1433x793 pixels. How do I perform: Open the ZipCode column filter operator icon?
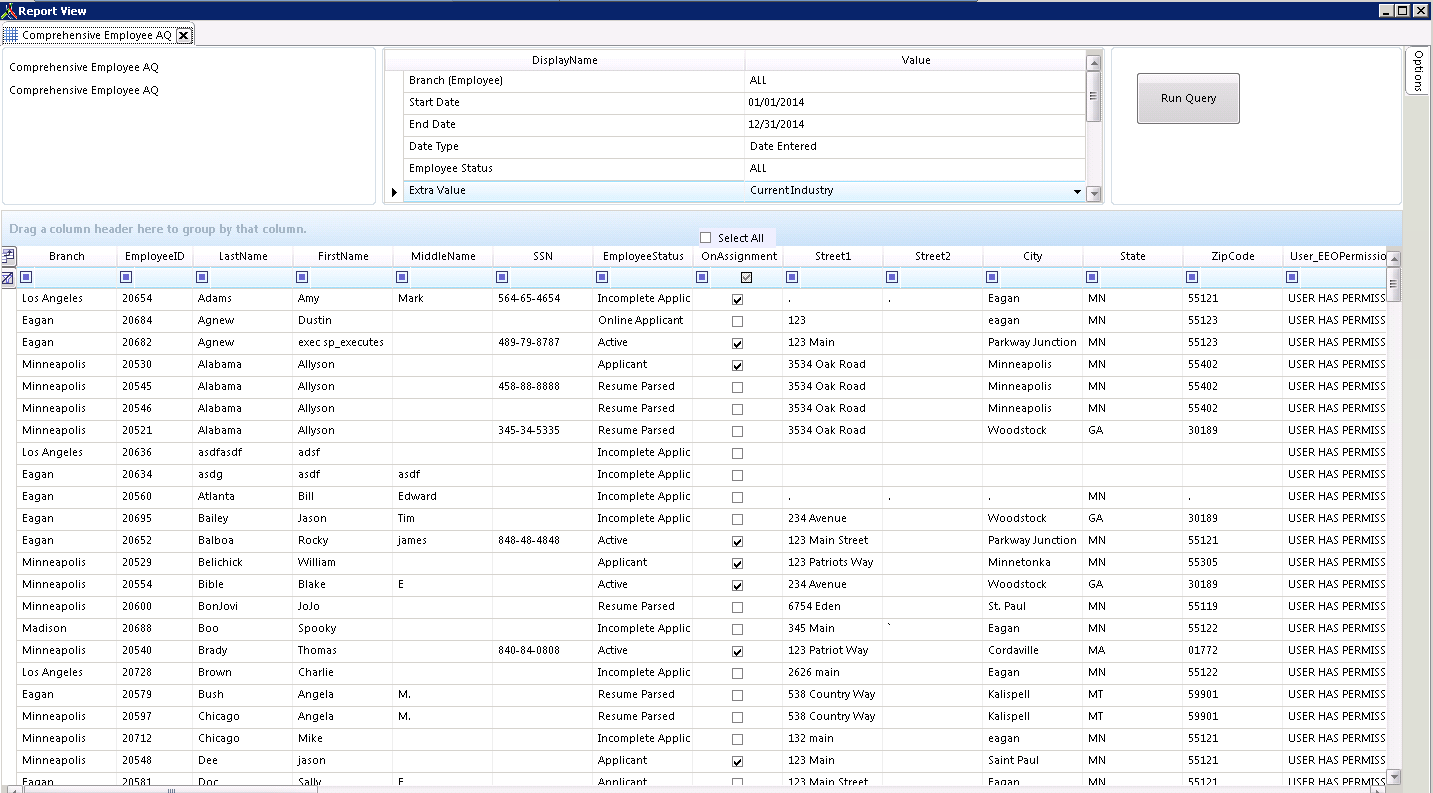(x=1192, y=277)
